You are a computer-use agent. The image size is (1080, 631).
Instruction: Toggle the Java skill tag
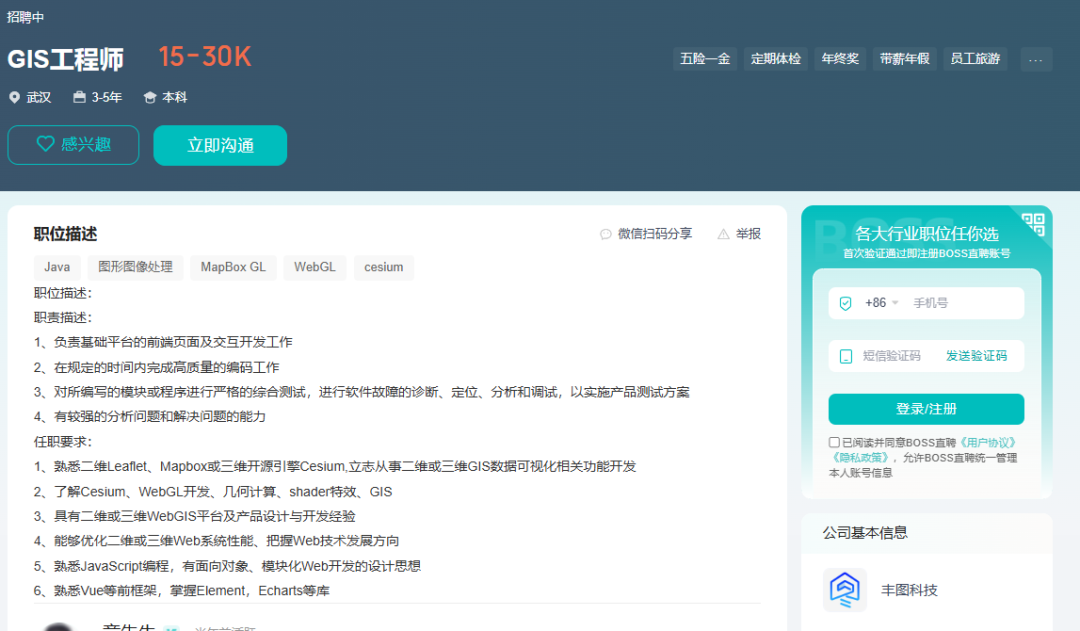tap(57, 267)
